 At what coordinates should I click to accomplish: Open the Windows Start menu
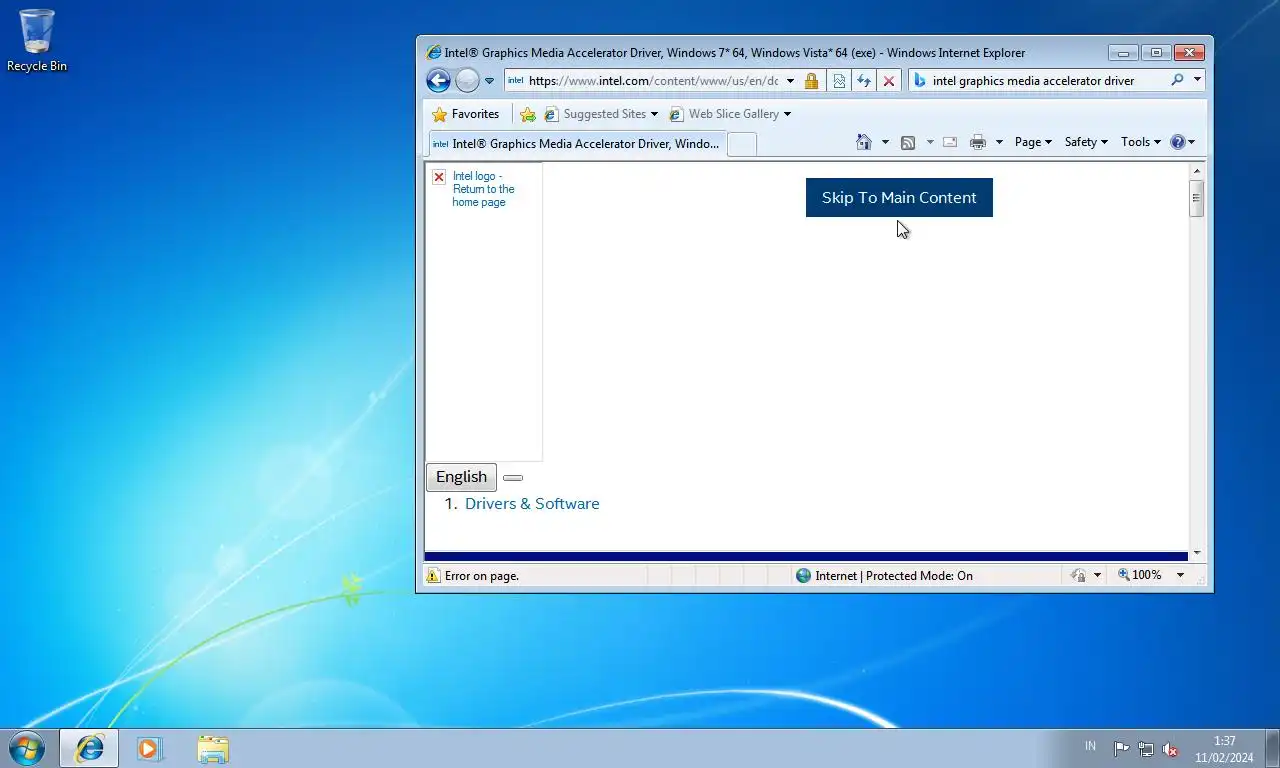(x=26, y=748)
